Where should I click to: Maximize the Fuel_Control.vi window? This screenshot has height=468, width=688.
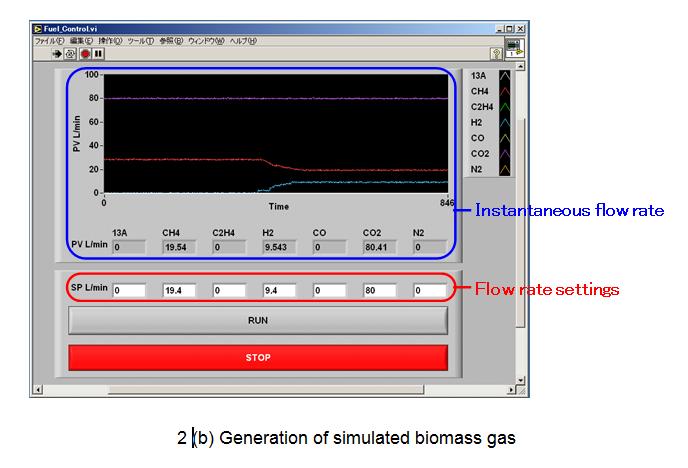tap(509, 29)
